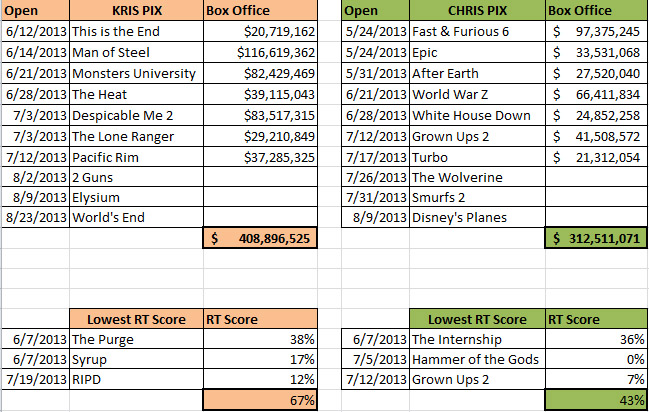This screenshot has height=412, width=649.
Task: Click the 97,375,245 box office cell
Action: (x=596, y=31)
